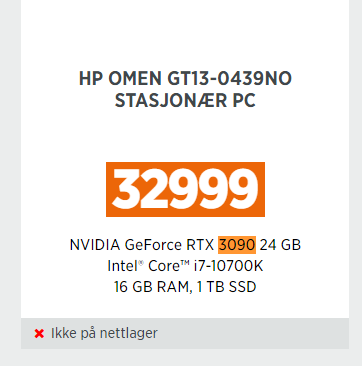Viewport: 362px width, 366px height.
Task: Click the NVIDIA GeForce RTX graphics spec line
Action: 185,245
